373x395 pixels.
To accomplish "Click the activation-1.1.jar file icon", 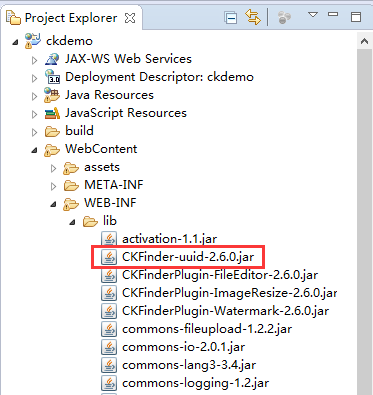I will click(109, 239).
